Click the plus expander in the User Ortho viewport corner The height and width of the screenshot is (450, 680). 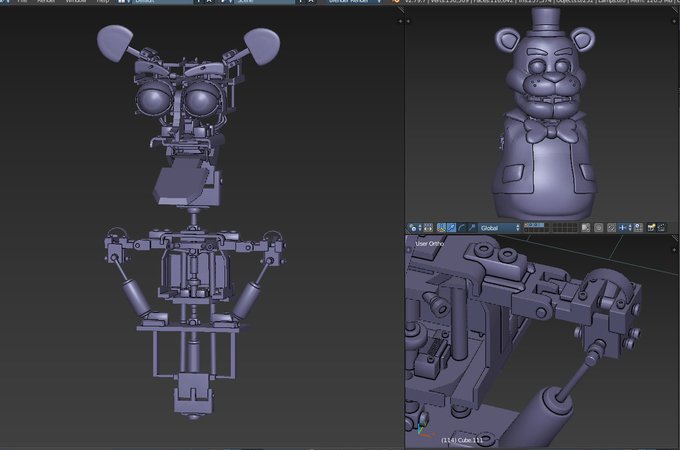674,250
